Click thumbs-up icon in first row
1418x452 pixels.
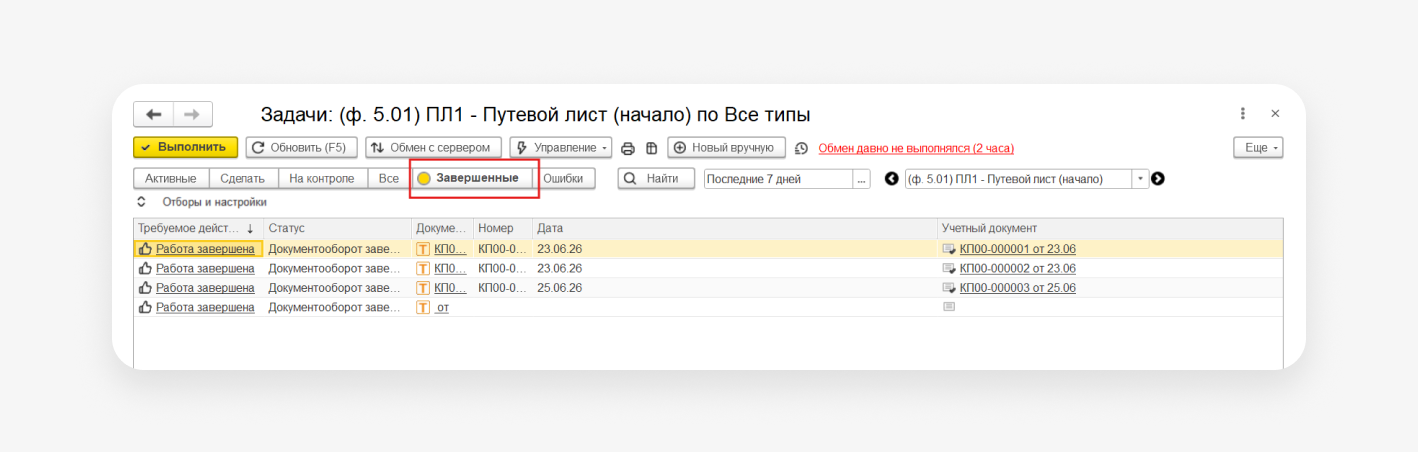point(145,249)
